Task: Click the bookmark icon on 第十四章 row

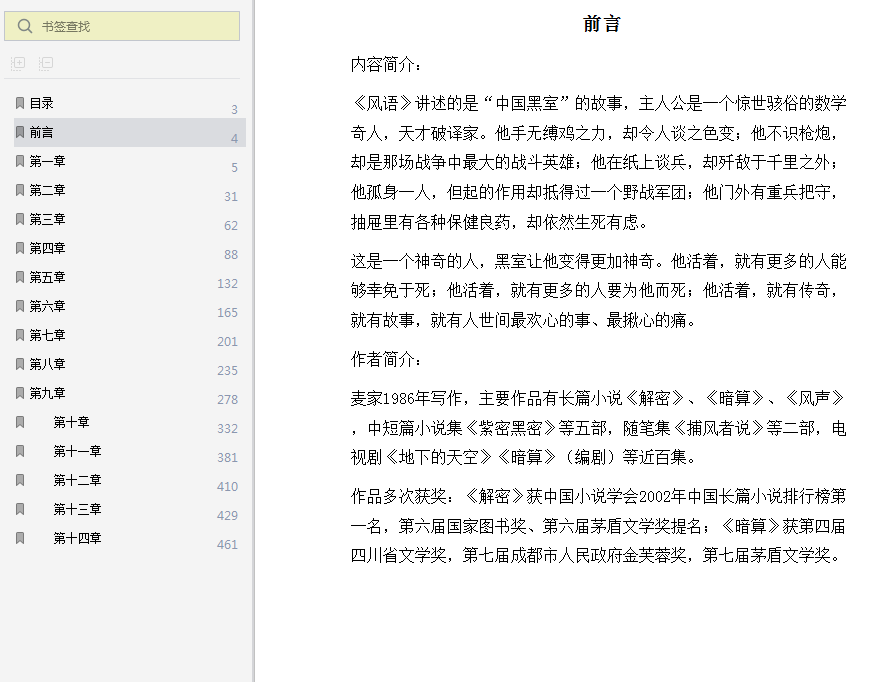Action: point(20,538)
